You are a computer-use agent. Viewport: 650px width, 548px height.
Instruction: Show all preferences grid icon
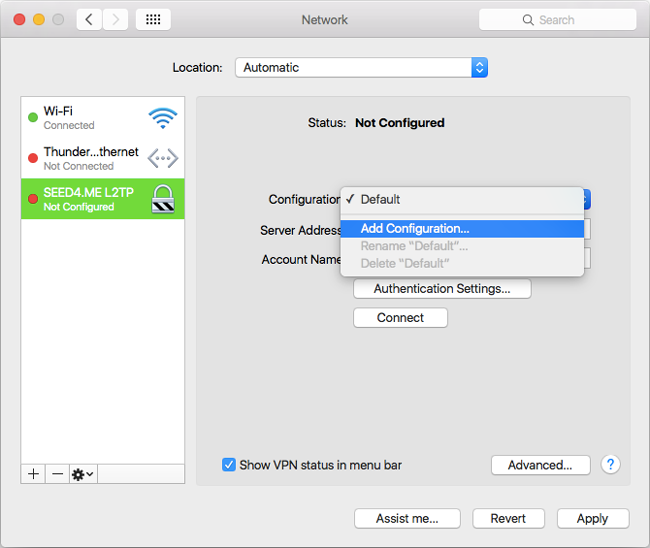(x=152, y=20)
